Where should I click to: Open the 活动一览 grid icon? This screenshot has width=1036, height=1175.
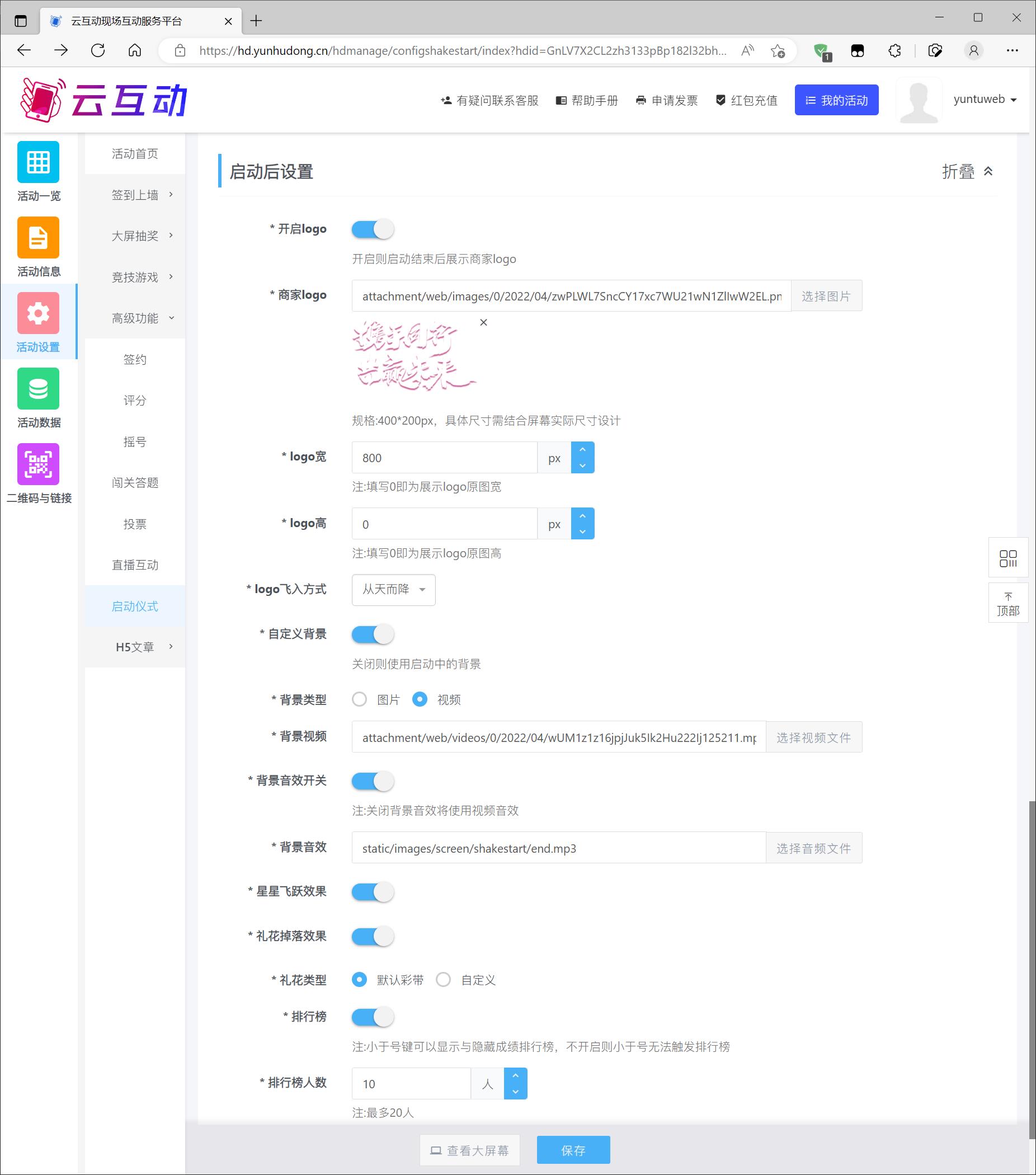(38, 162)
